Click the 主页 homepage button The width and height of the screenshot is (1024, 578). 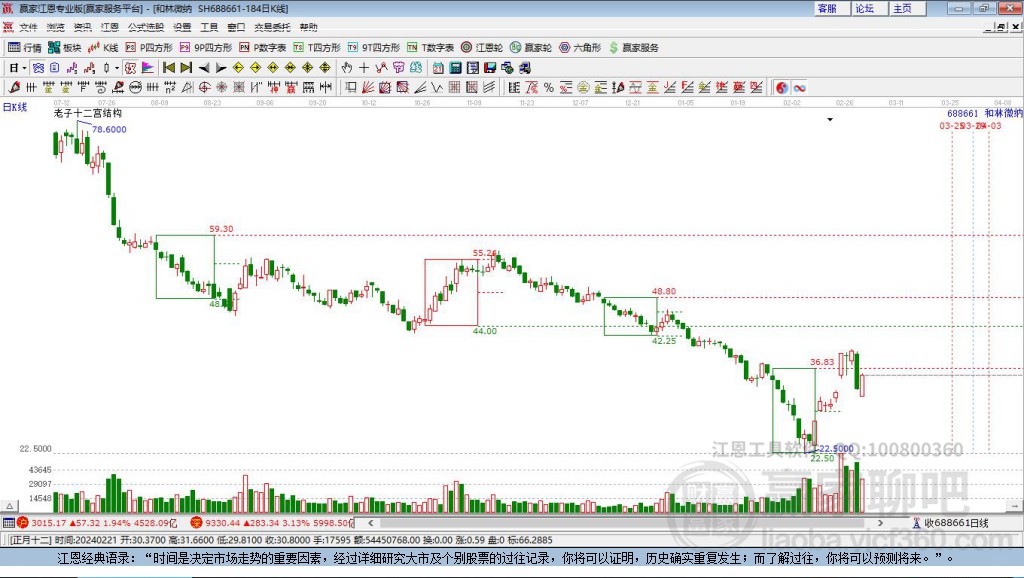tap(907, 8)
